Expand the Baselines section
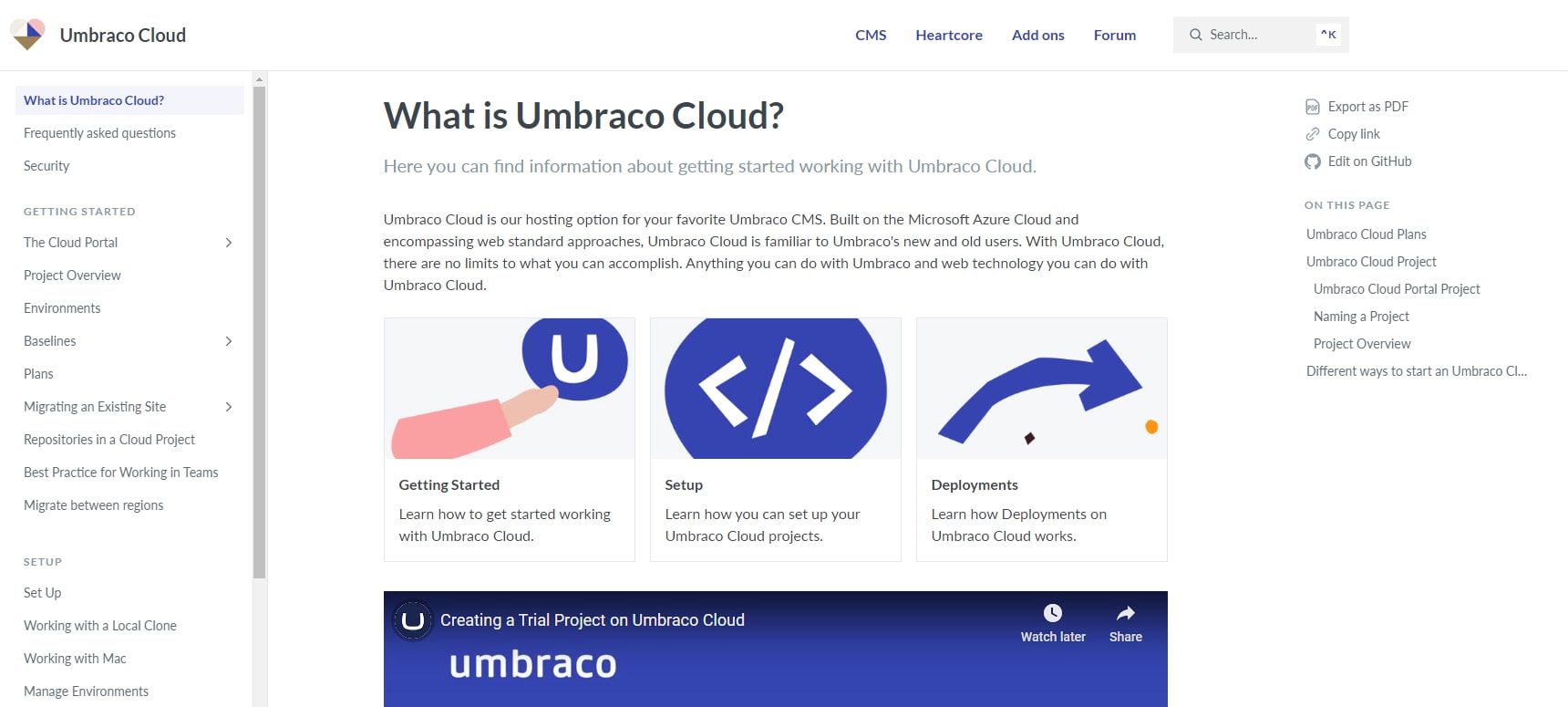This screenshot has height=707, width=1568. pyautogui.click(x=229, y=341)
